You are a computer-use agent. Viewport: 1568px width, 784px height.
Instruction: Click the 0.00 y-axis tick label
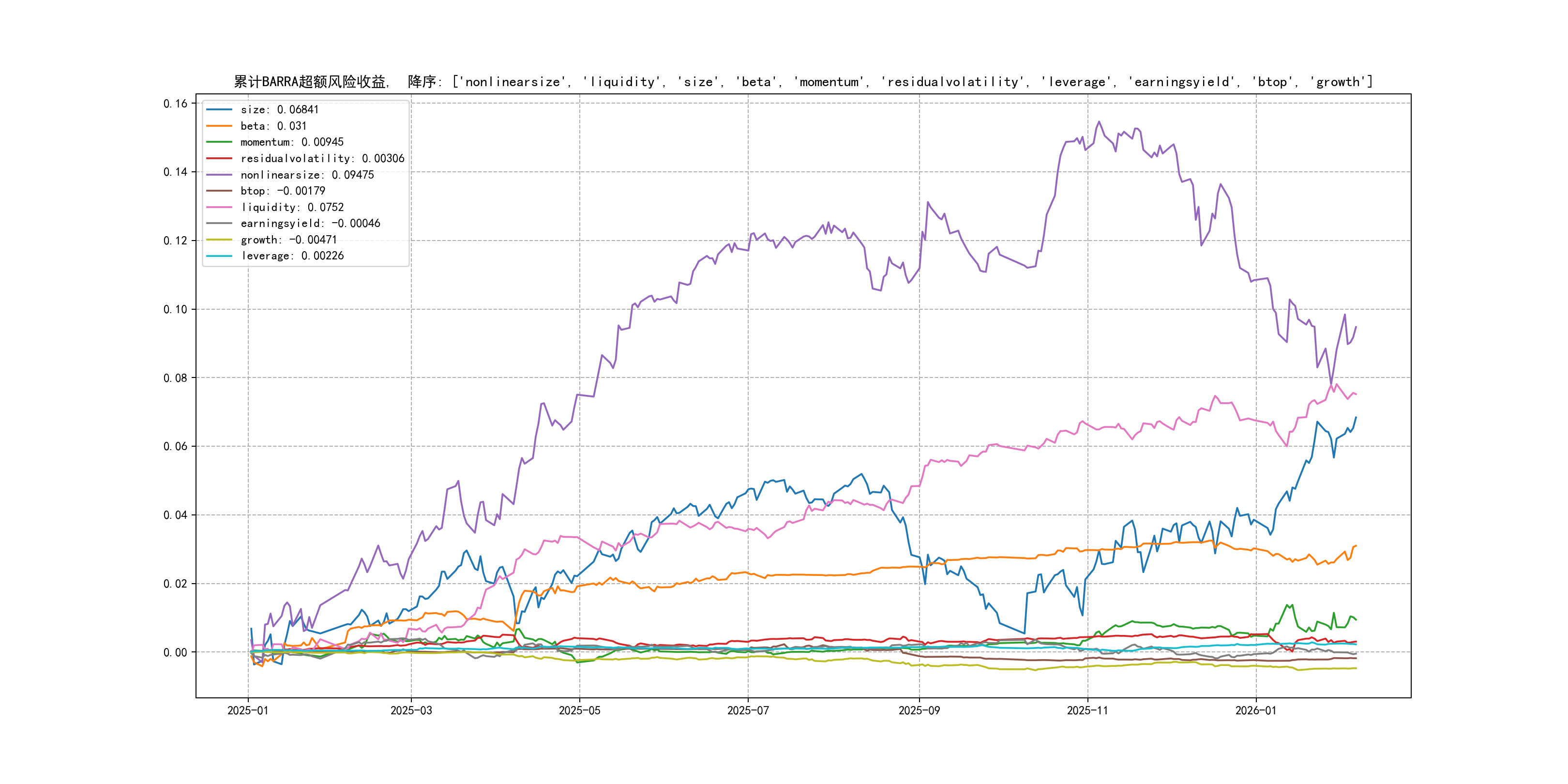point(175,652)
